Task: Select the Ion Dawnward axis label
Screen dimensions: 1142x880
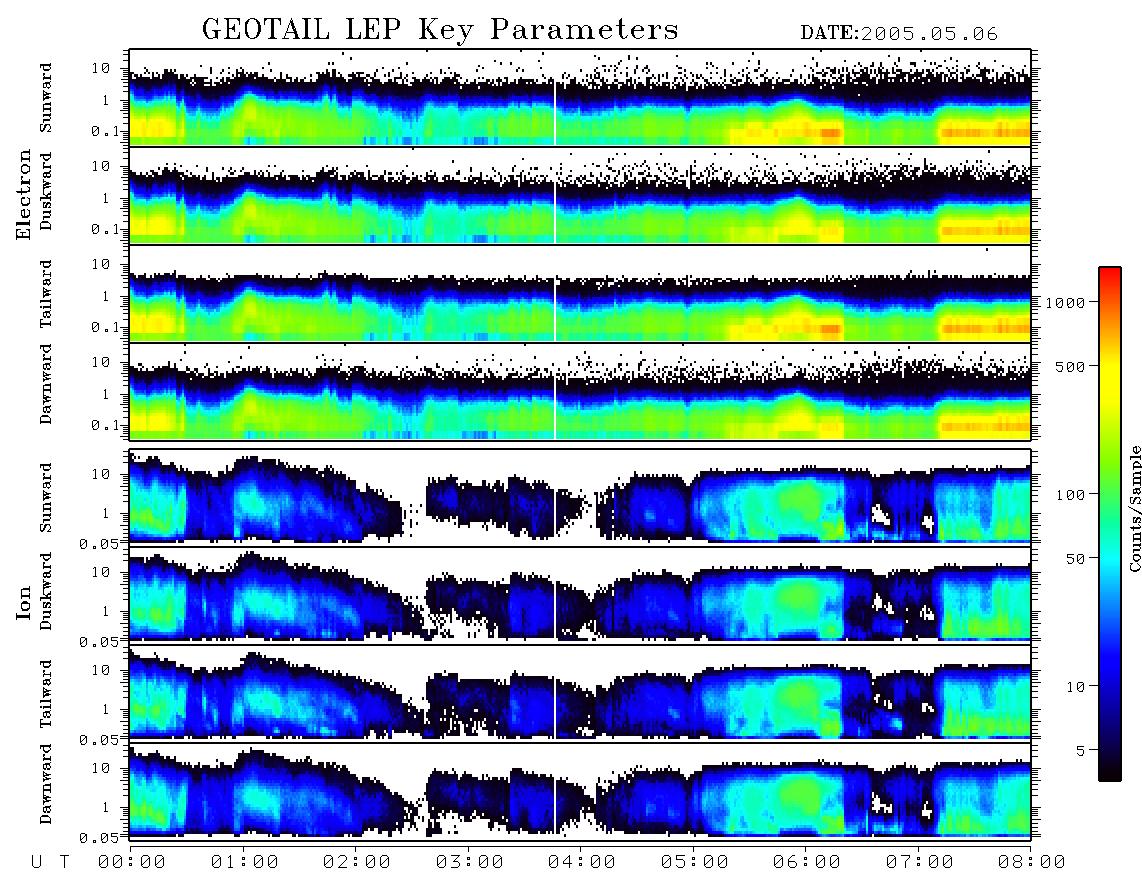Action: tap(46, 784)
